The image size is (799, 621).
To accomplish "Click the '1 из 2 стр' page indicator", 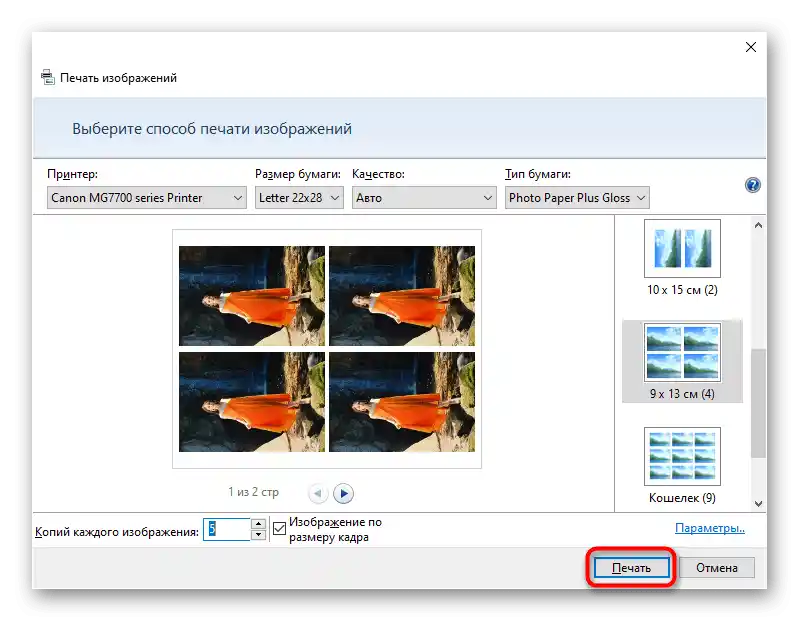I will pyautogui.click(x=253, y=492).
